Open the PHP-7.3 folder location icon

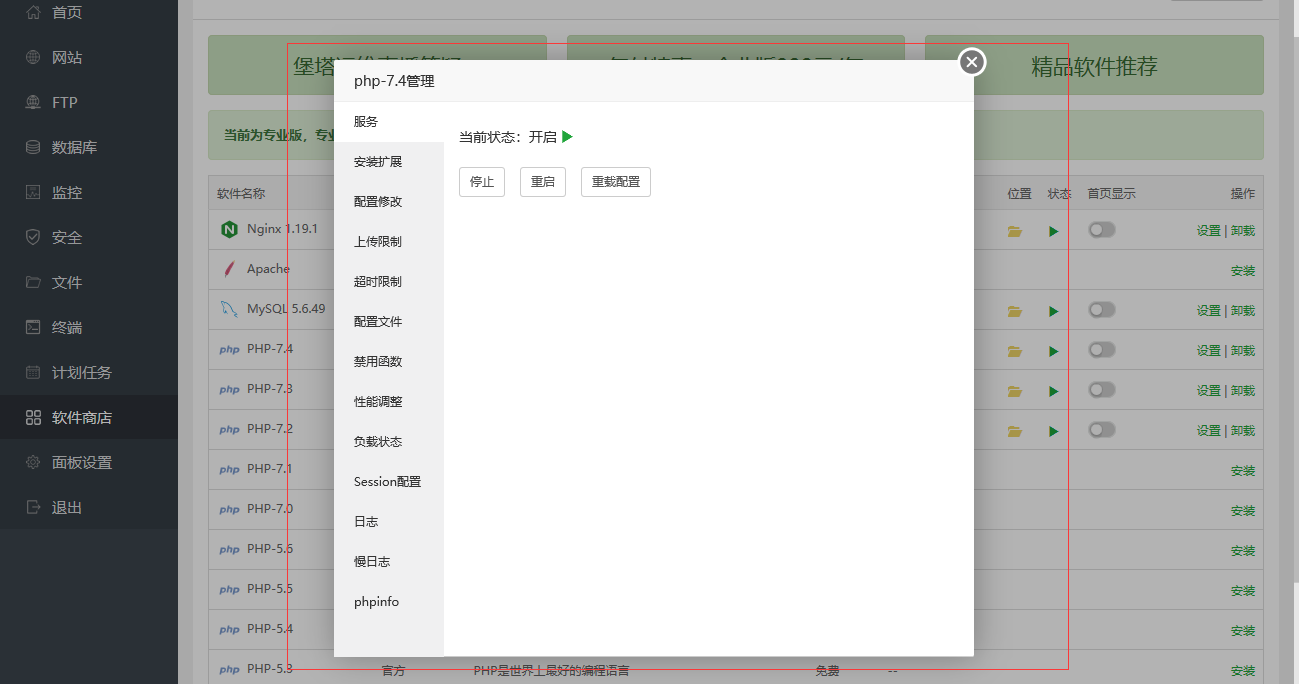pos(1015,391)
